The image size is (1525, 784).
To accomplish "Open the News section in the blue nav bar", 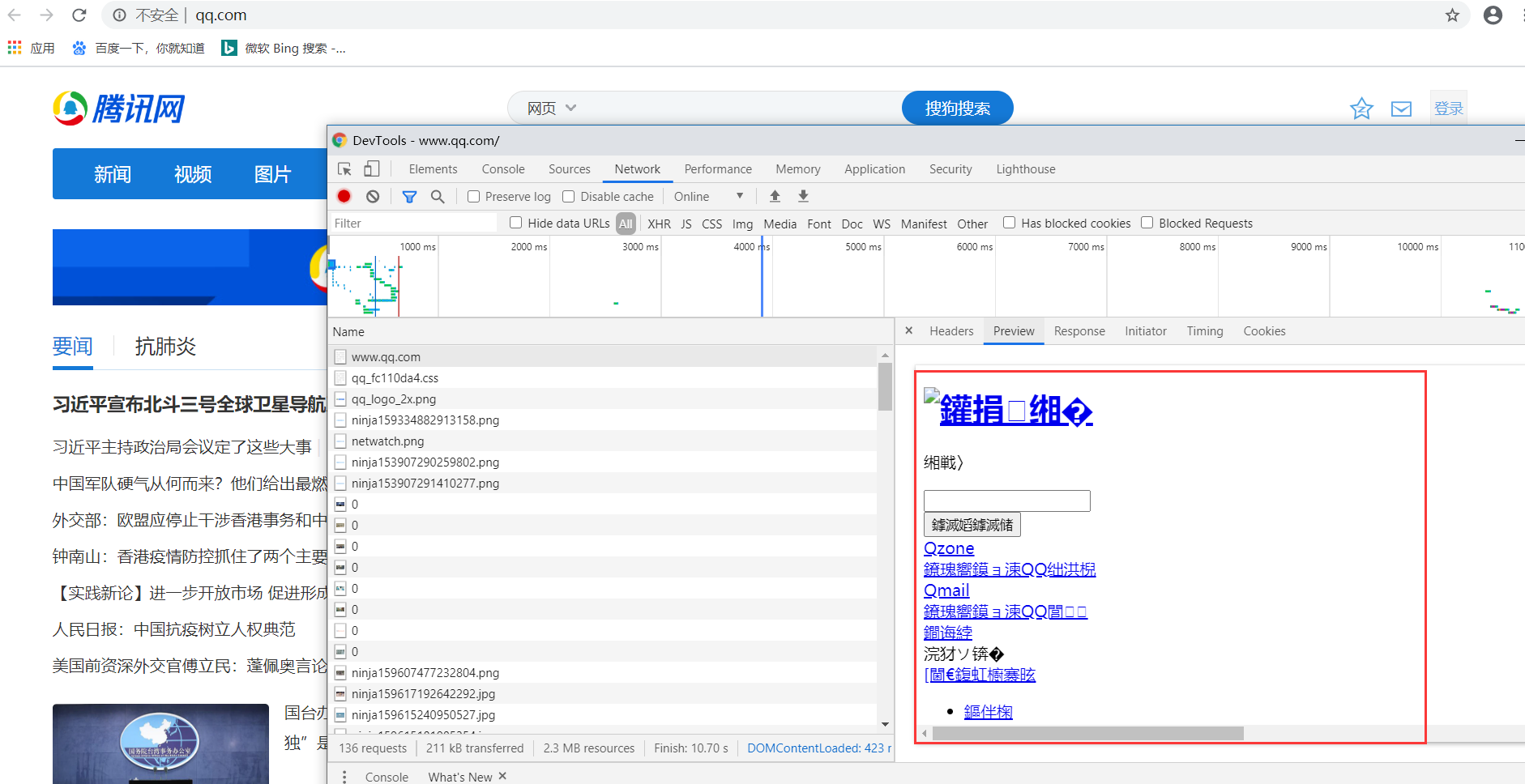I will pyautogui.click(x=113, y=174).
